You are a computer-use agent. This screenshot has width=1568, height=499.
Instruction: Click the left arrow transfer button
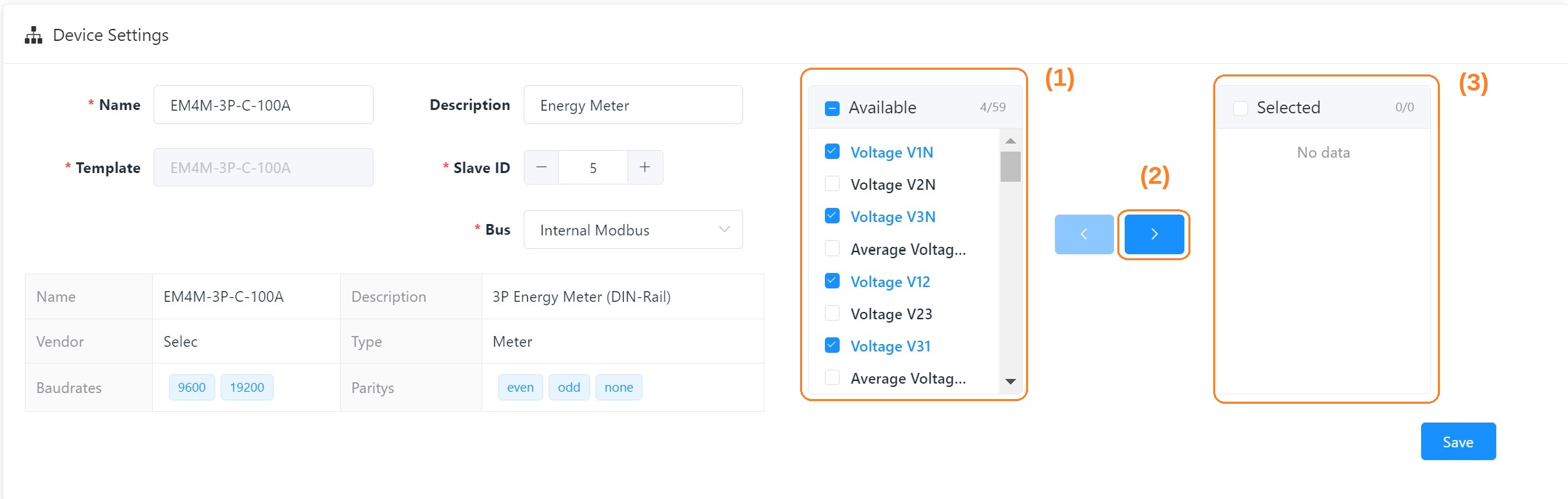point(1084,234)
